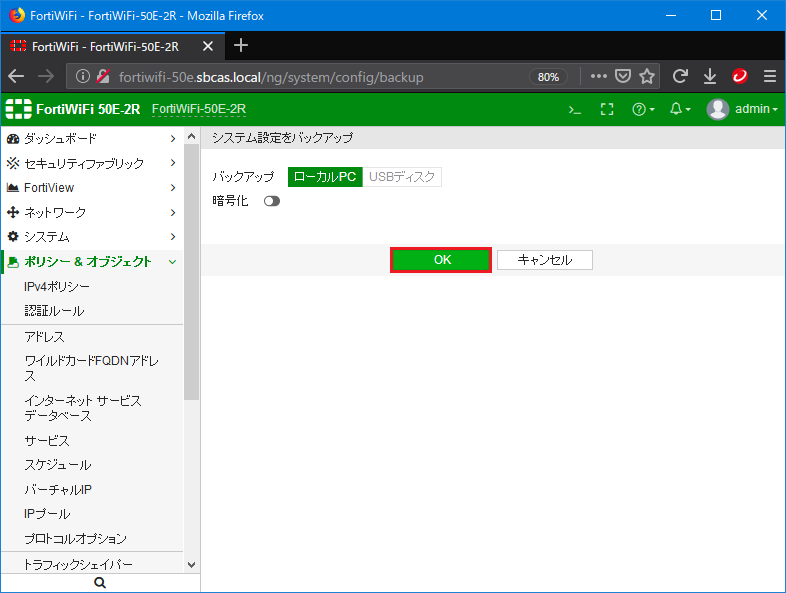Screen dimensions: 786x593
Task: Click the キャンセル button
Action: pos(545,260)
